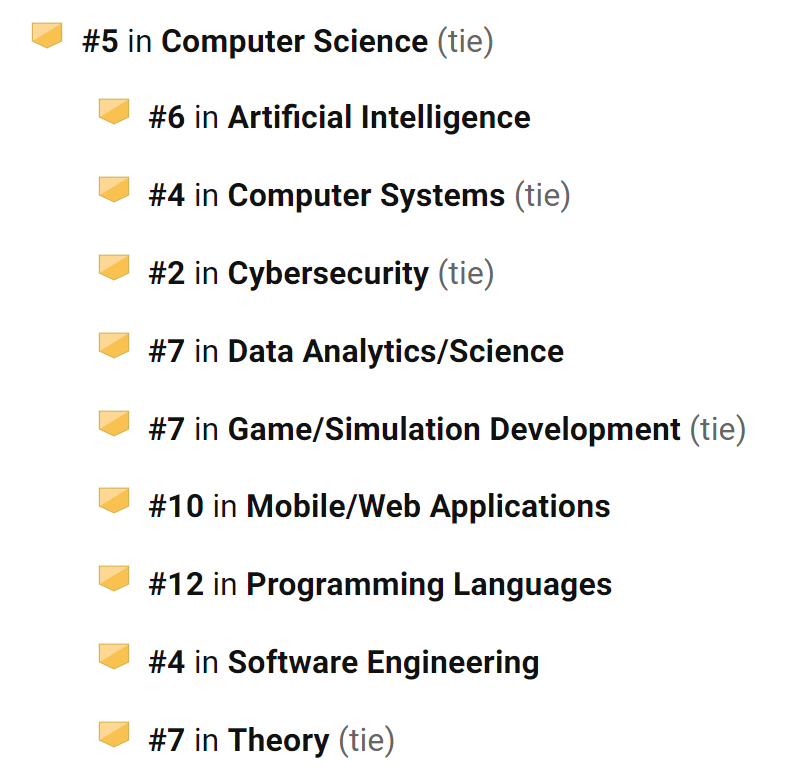Screen dimensions: 785x779
Task: Click the badge icon beside Computer Science ranking
Action: [47, 36]
